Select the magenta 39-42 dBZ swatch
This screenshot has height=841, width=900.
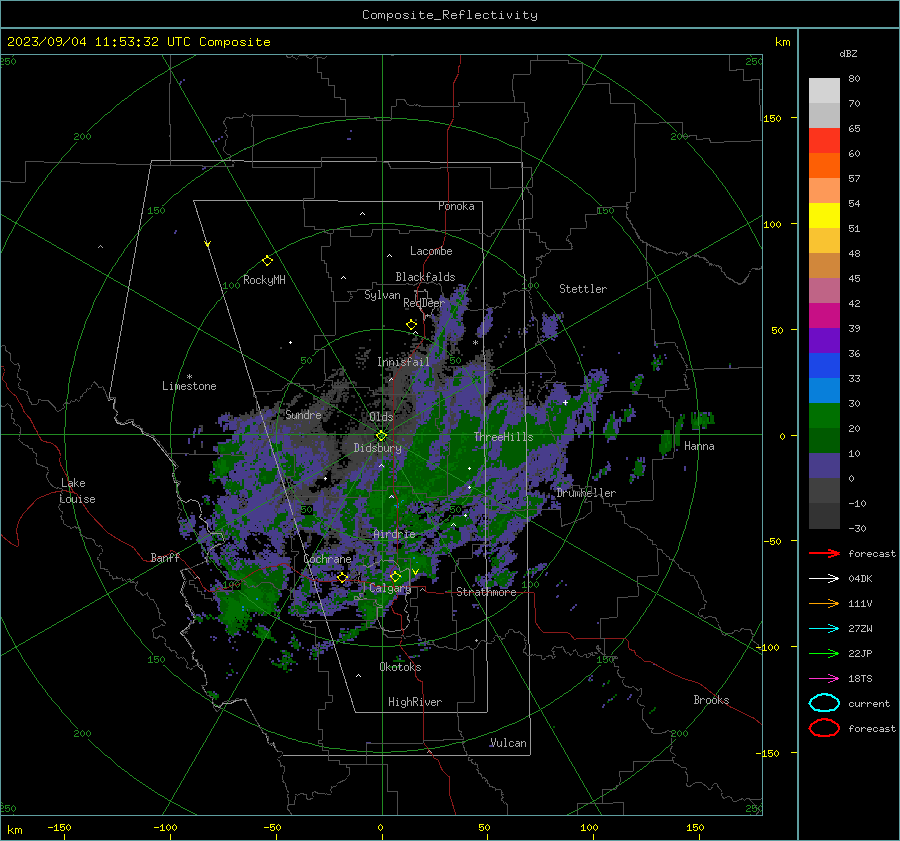pos(824,316)
